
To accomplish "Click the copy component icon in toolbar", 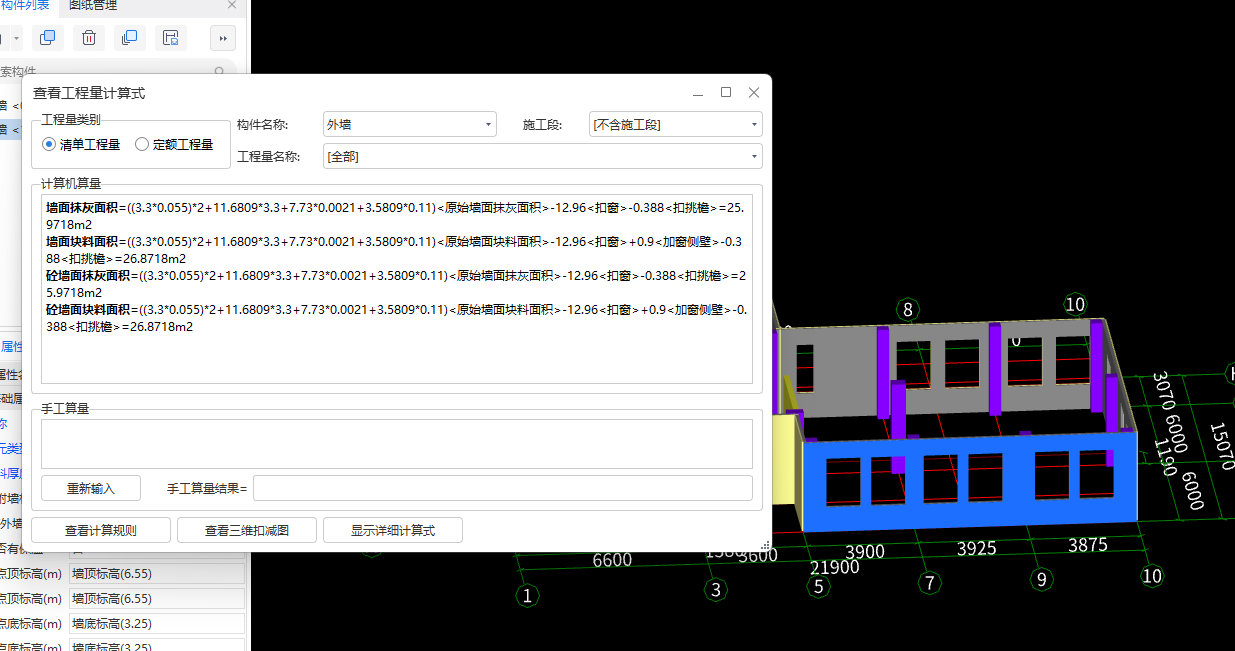I will tap(47, 38).
